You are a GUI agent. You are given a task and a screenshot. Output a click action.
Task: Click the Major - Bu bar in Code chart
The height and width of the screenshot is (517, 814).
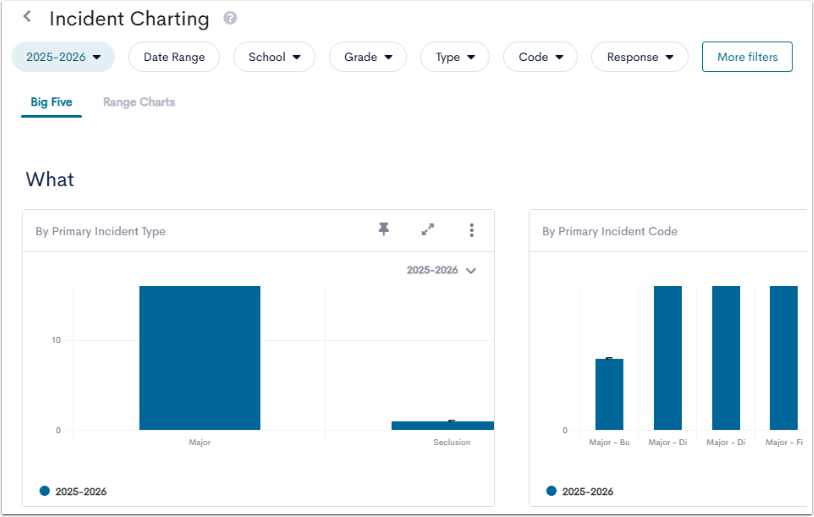point(609,394)
